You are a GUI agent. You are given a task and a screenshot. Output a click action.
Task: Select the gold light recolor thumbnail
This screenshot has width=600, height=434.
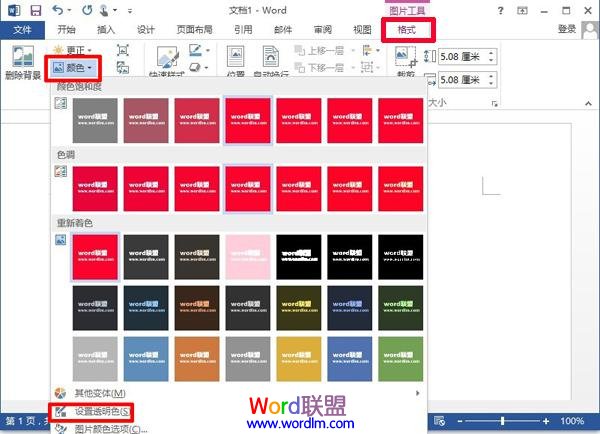299,359
